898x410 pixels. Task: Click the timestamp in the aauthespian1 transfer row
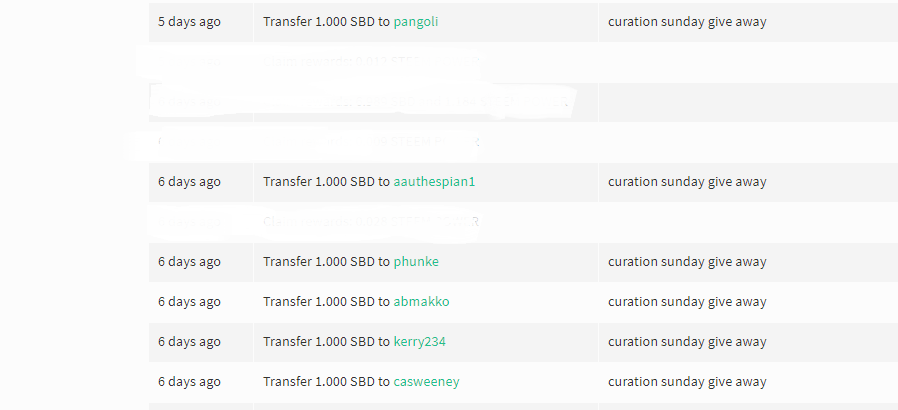(x=189, y=182)
